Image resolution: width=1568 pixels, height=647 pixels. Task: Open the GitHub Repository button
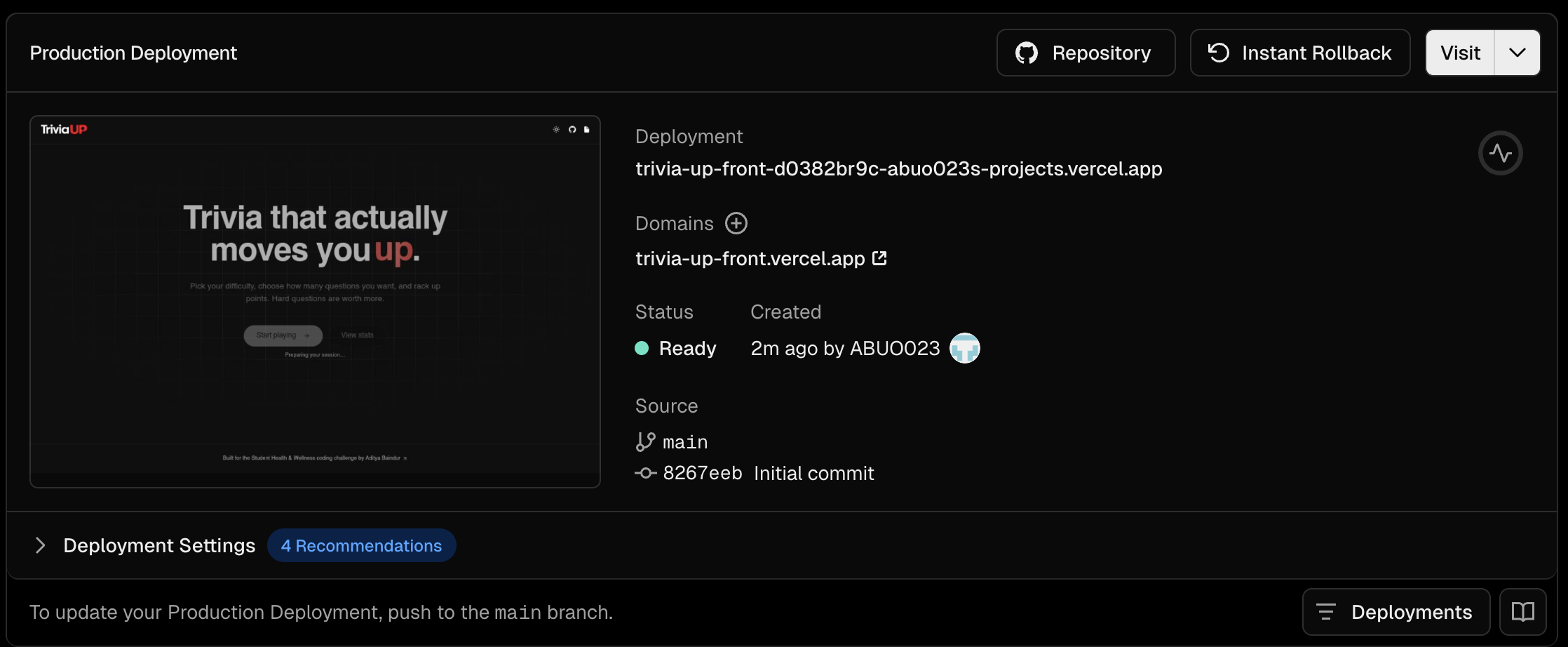pos(1085,53)
